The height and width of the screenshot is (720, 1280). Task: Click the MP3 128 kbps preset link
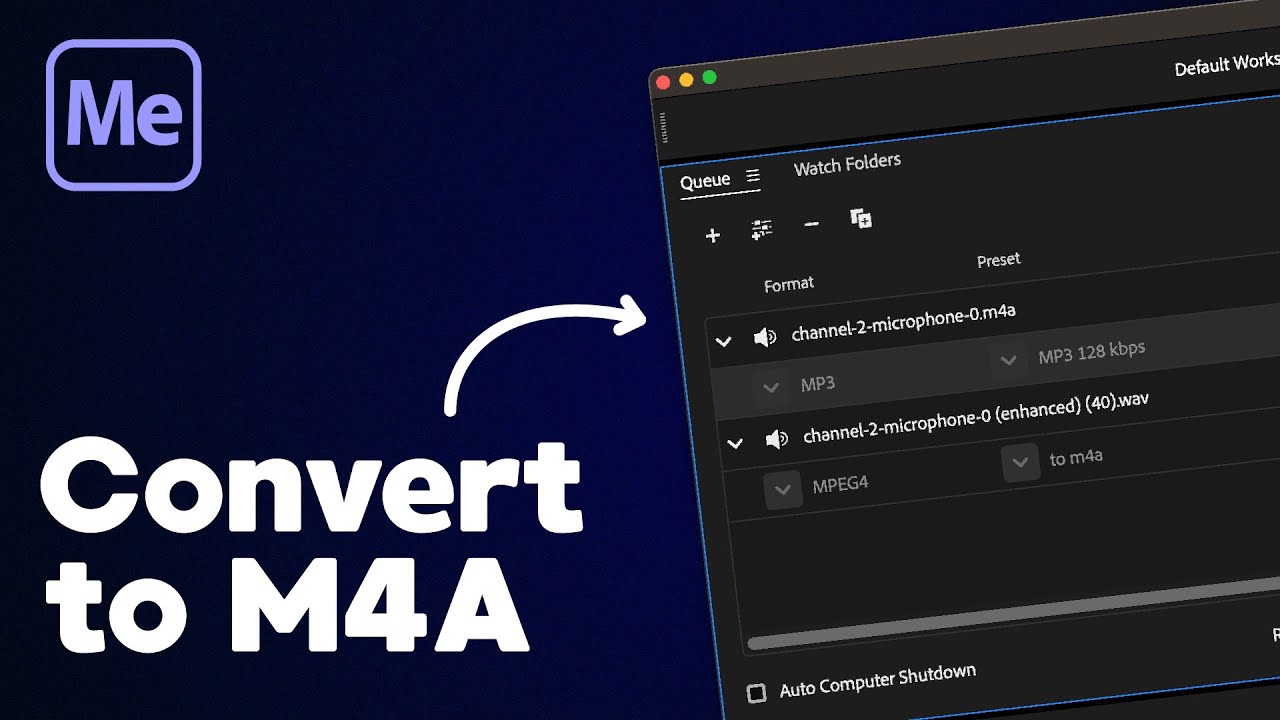1091,352
